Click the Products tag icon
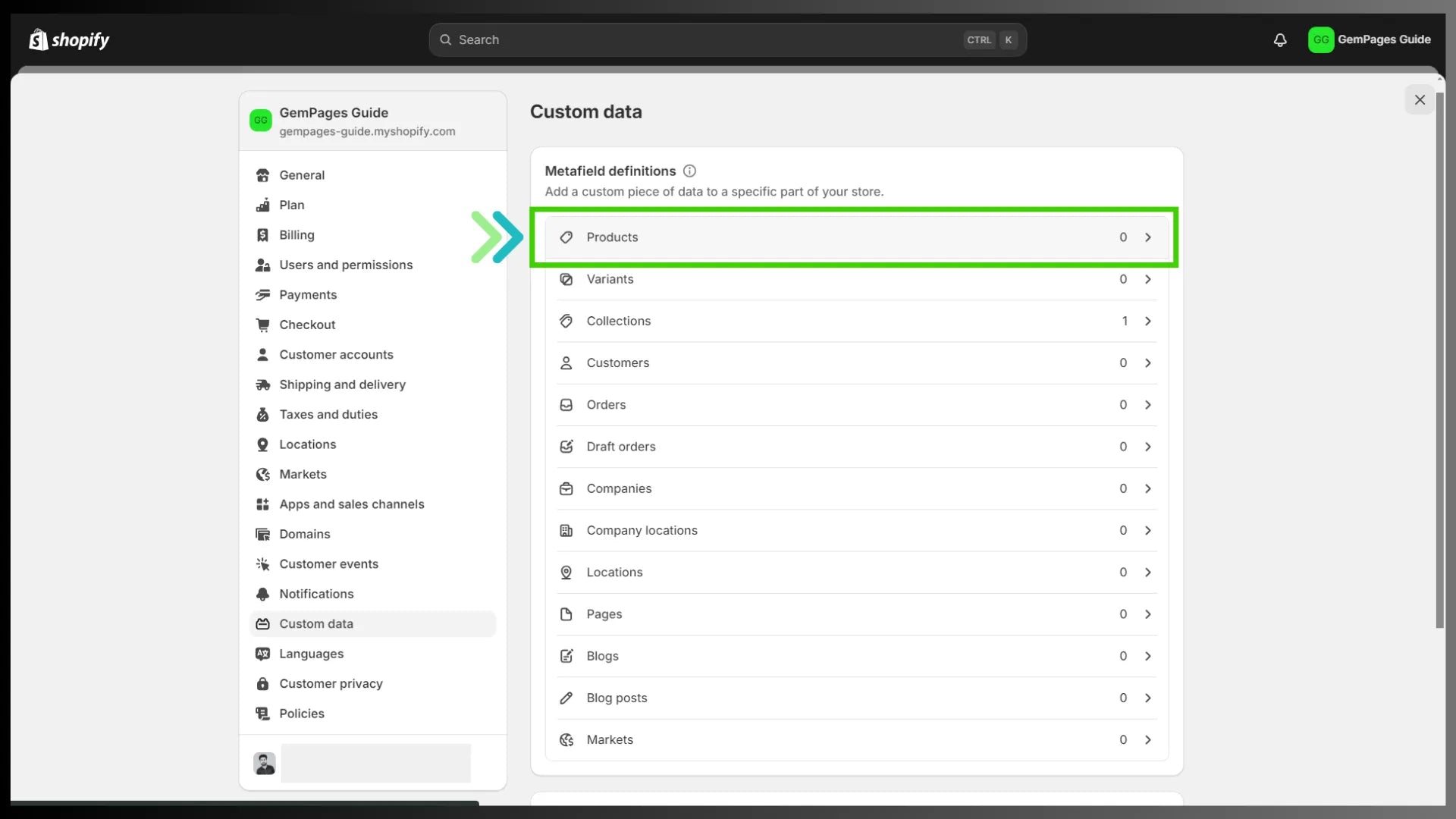 [x=566, y=237]
